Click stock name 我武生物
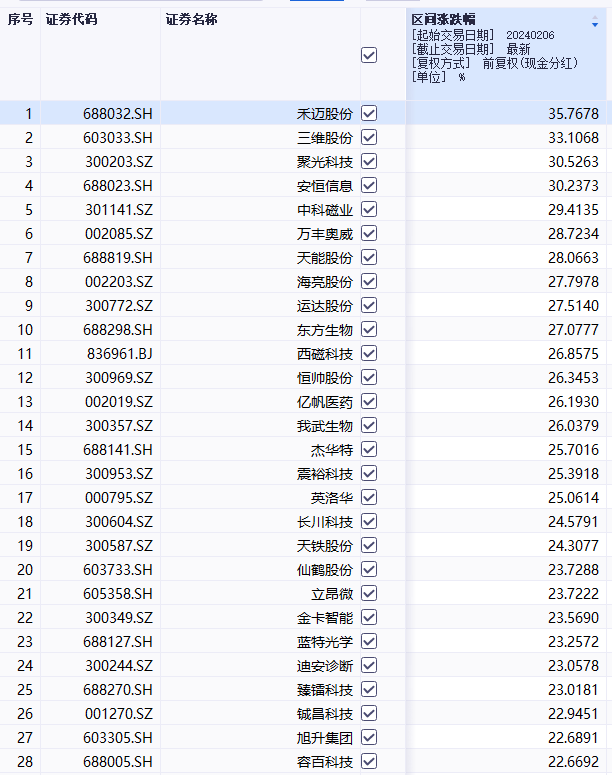Screen dimensions: 612x775 325,426
